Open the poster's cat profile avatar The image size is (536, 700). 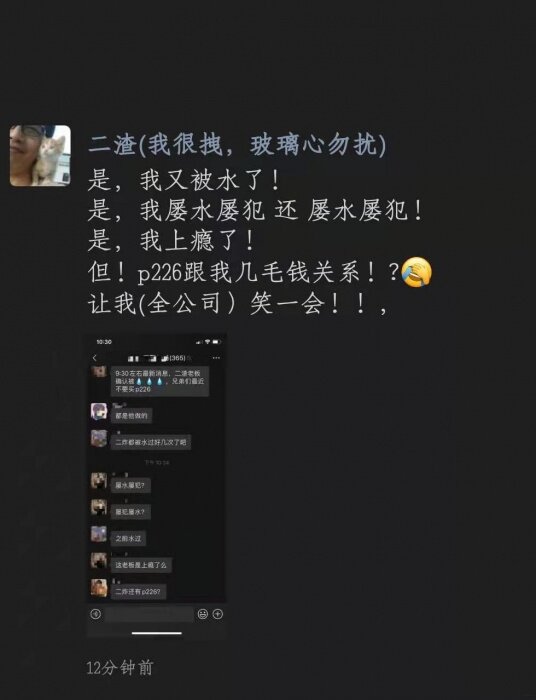coord(40,155)
